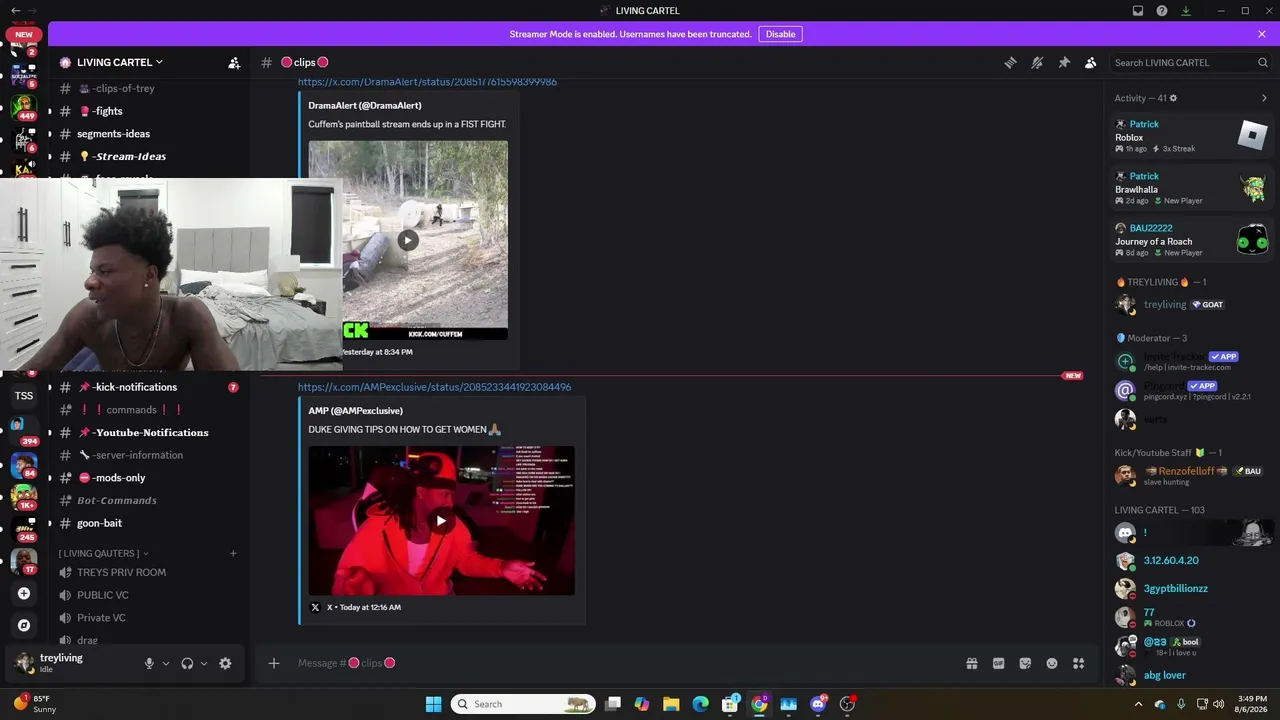1280x720 pixels.
Task: Toggle the member list icon
Action: pyautogui.click(x=1091, y=62)
